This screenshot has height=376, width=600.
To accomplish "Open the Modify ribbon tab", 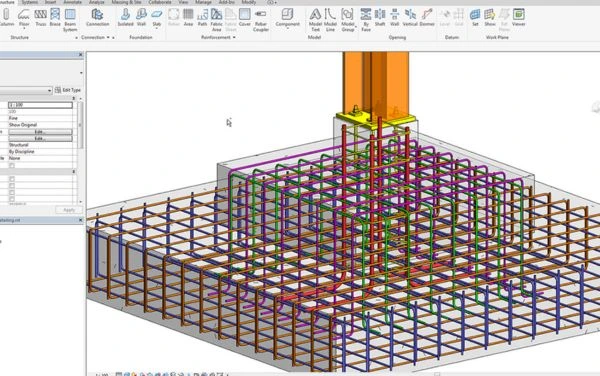I will (x=249, y=2).
